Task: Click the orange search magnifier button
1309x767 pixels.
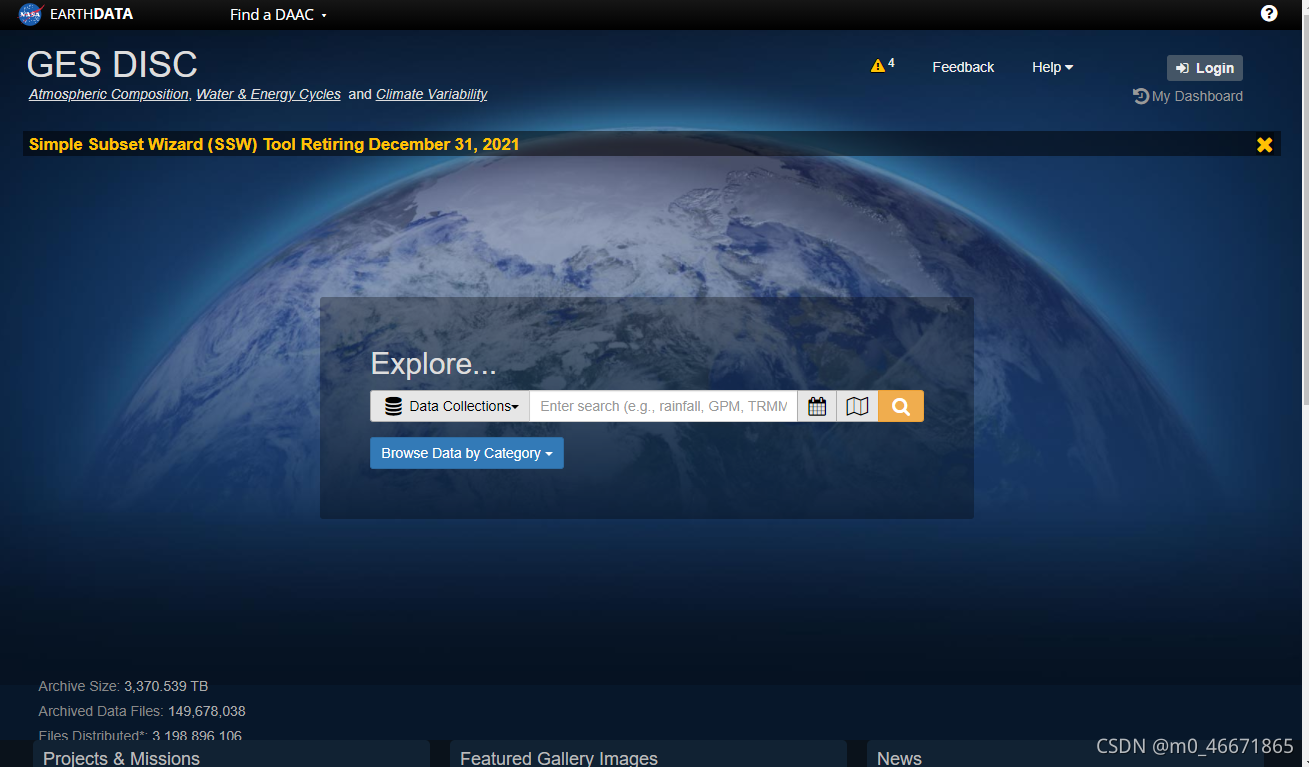Action: [x=901, y=406]
